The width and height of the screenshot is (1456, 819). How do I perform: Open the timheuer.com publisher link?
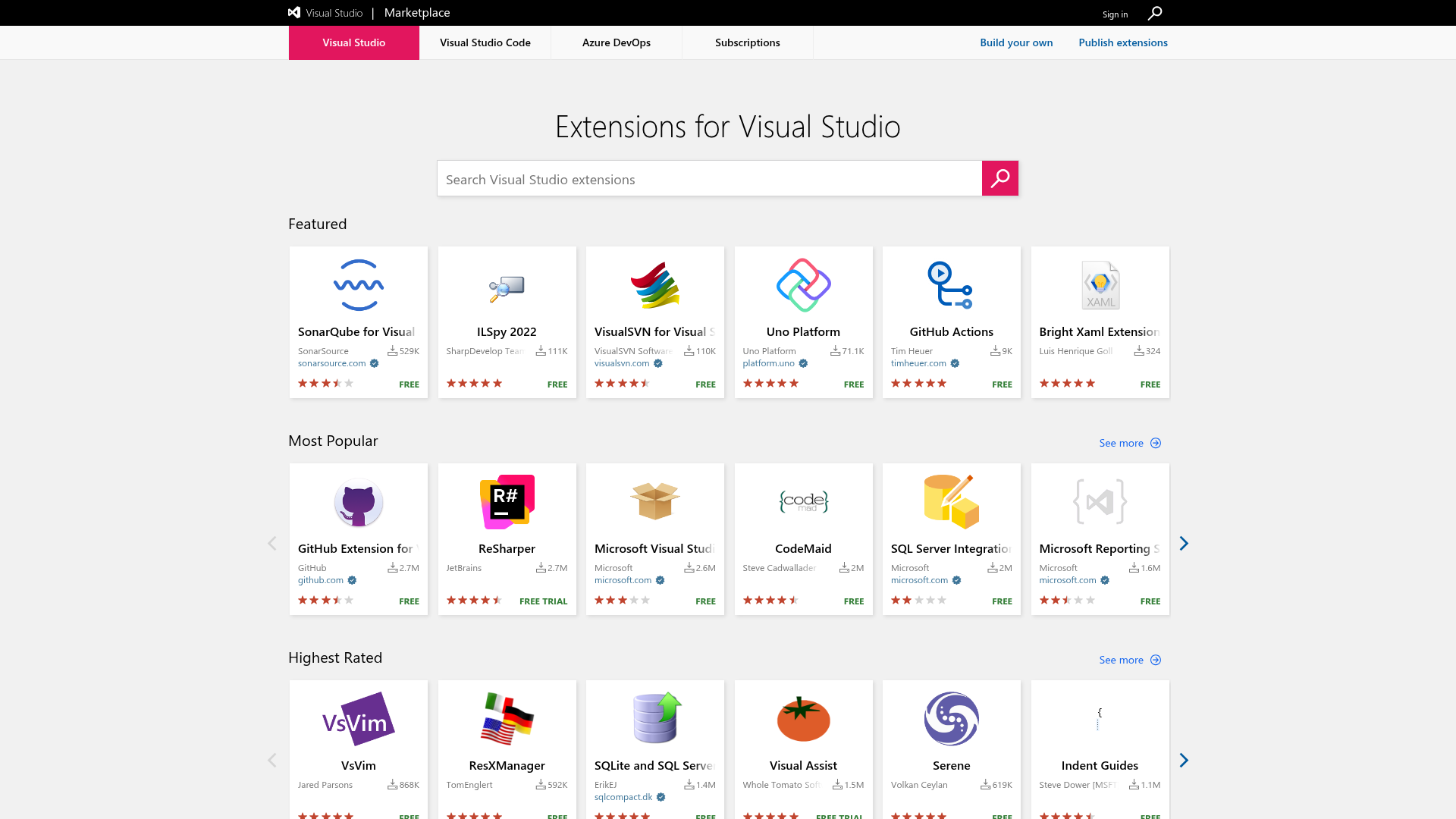pyautogui.click(x=918, y=363)
